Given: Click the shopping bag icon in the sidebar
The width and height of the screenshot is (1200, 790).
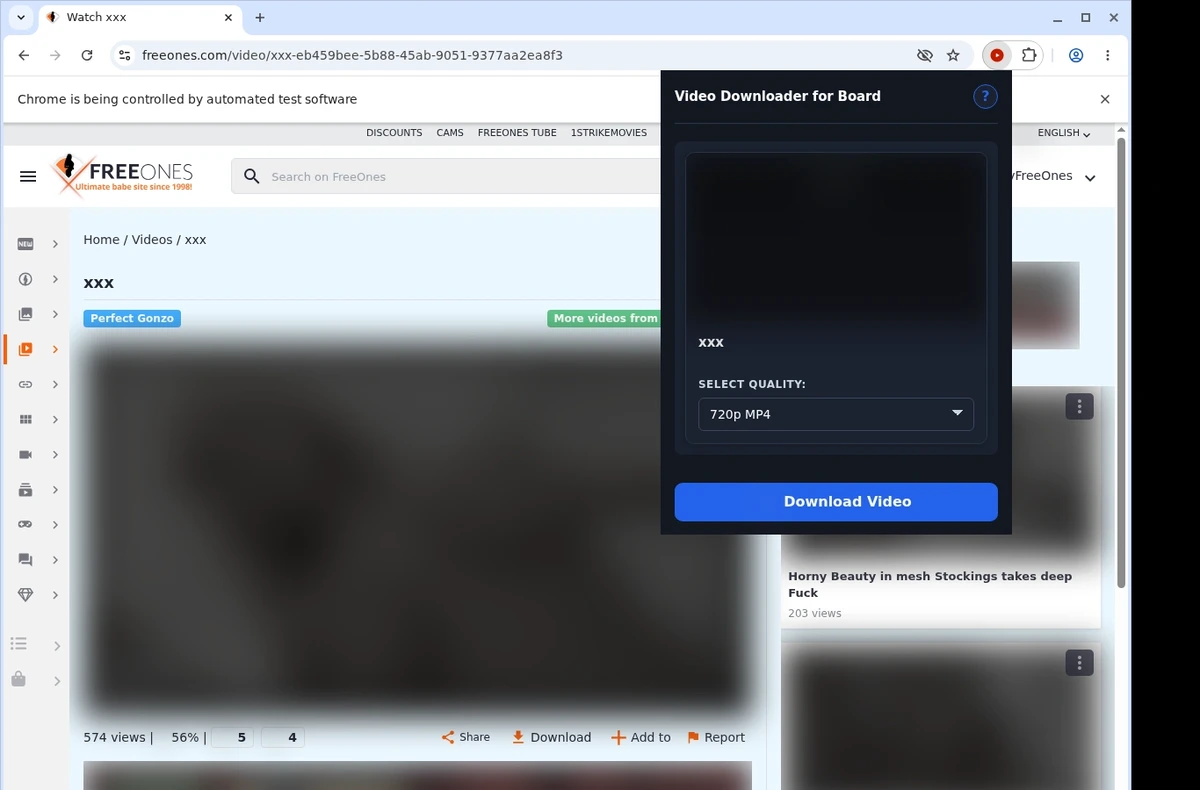Looking at the screenshot, I should pyautogui.click(x=18, y=680).
